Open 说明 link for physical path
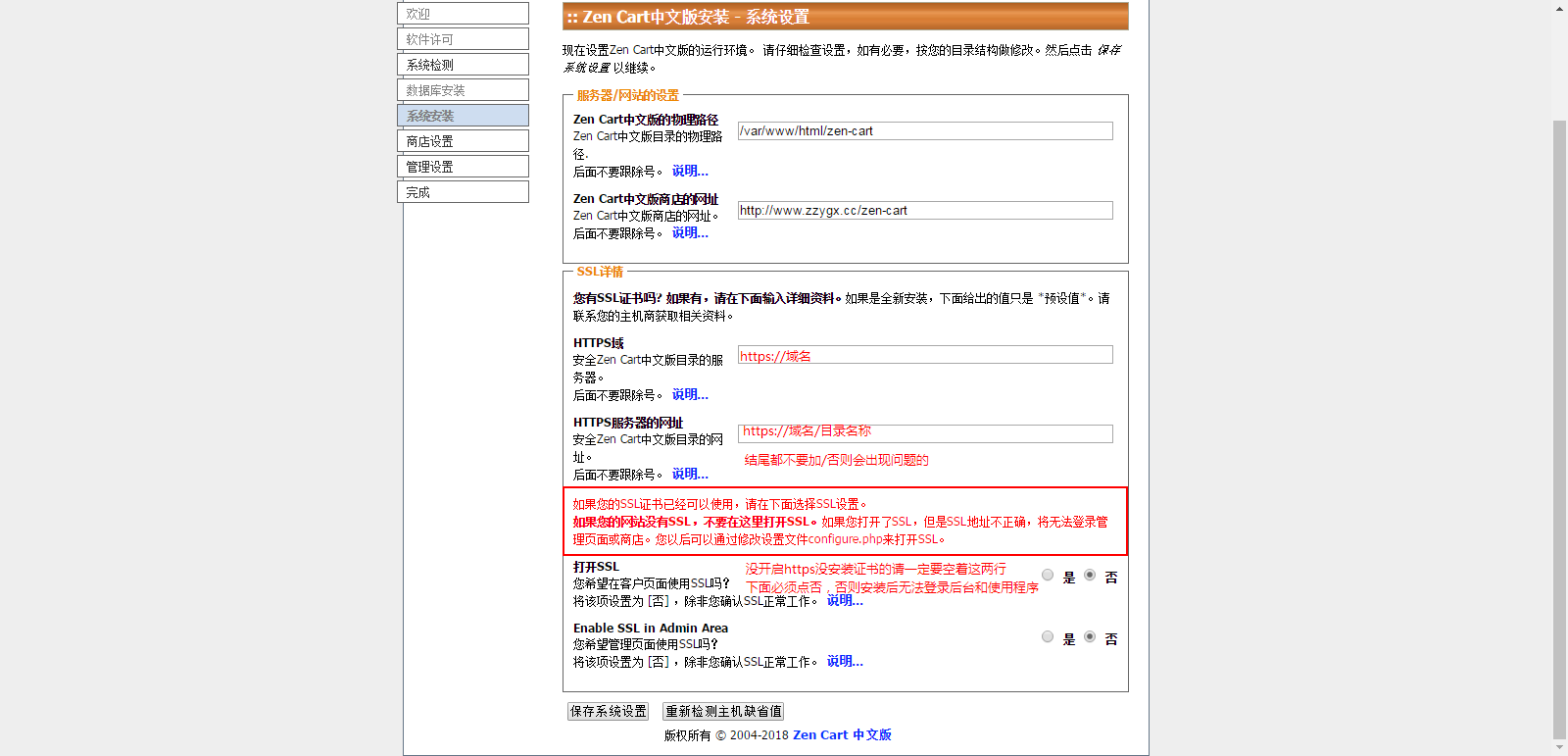Viewport: 1568px width, 756px height. (x=690, y=171)
